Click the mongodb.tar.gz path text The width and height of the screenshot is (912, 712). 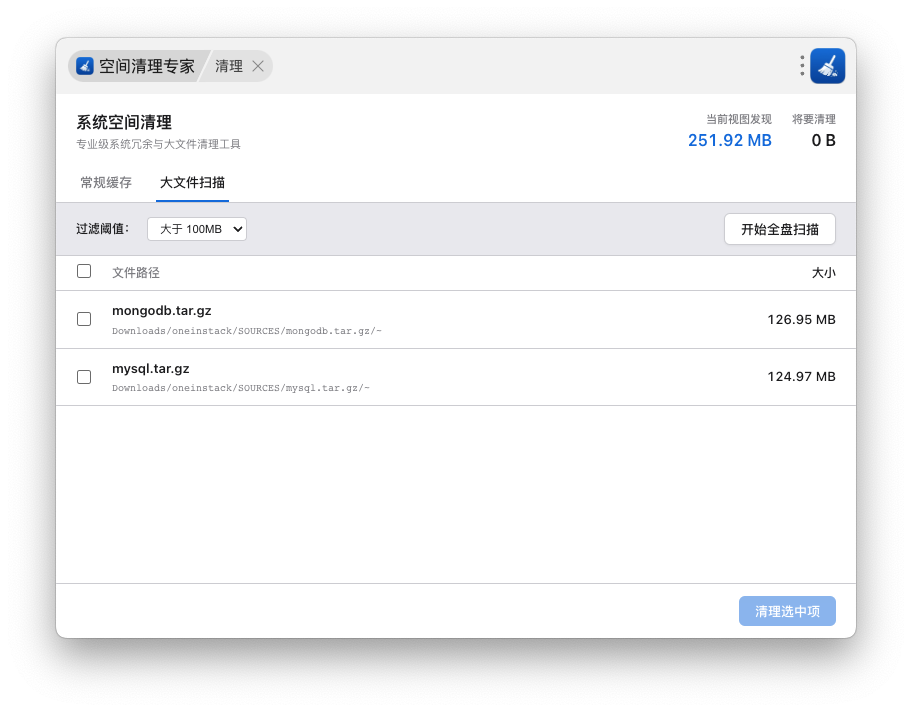[x=247, y=331]
